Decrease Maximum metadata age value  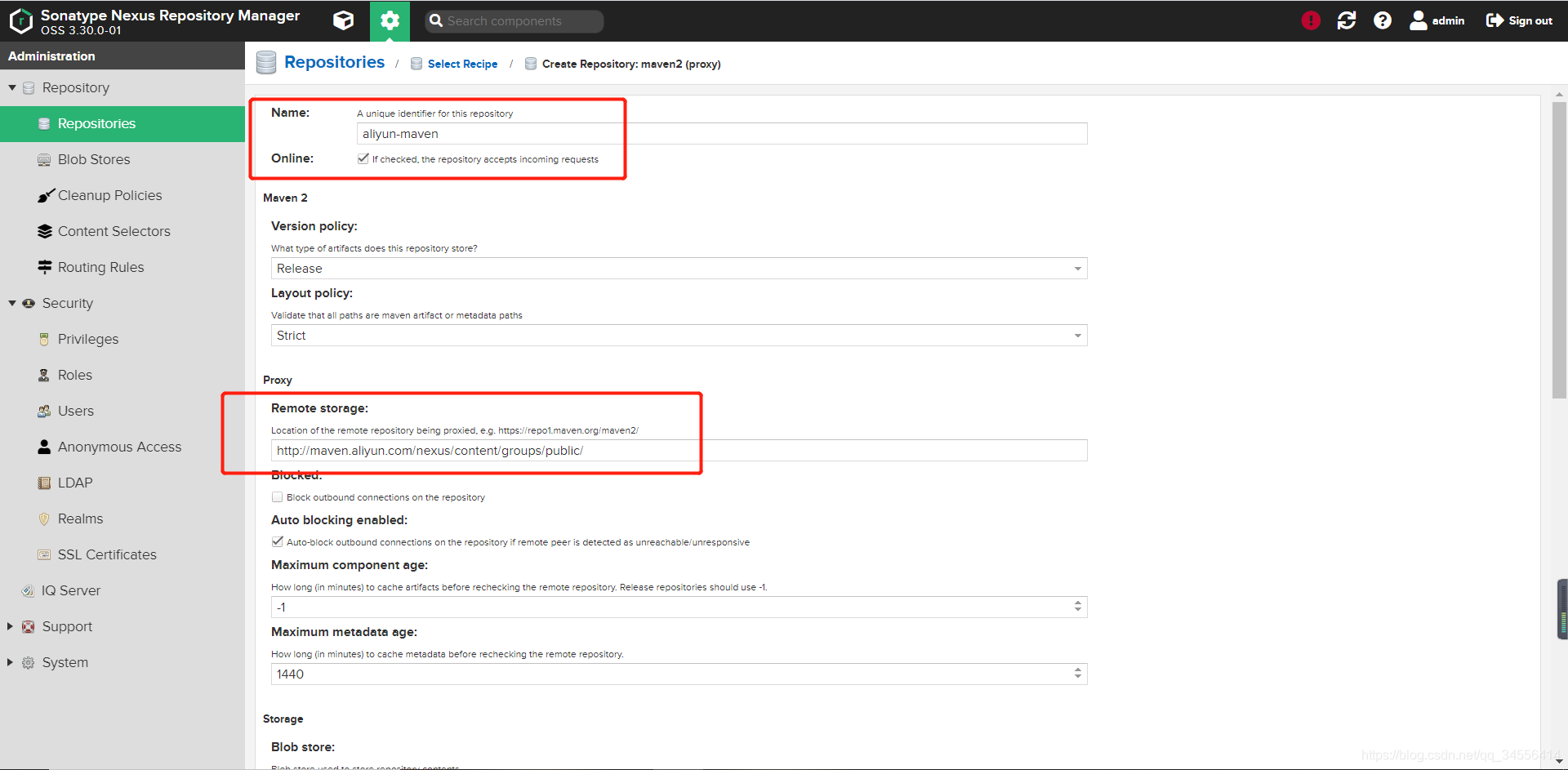tap(1078, 679)
